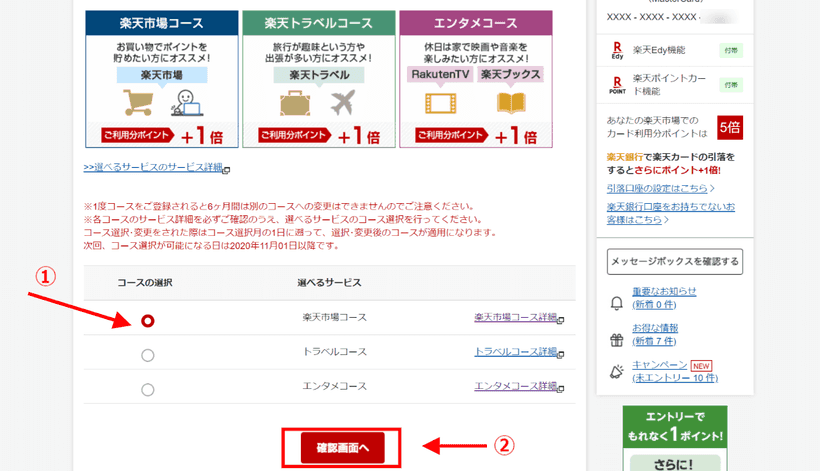Open お得な情報 link

(655, 328)
